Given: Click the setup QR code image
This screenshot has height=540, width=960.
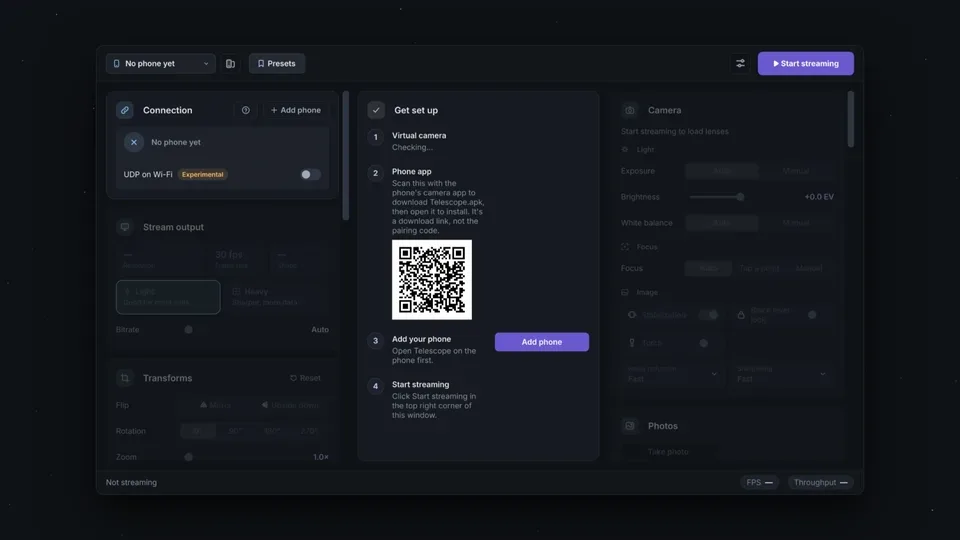Looking at the screenshot, I should tap(432, 280).
